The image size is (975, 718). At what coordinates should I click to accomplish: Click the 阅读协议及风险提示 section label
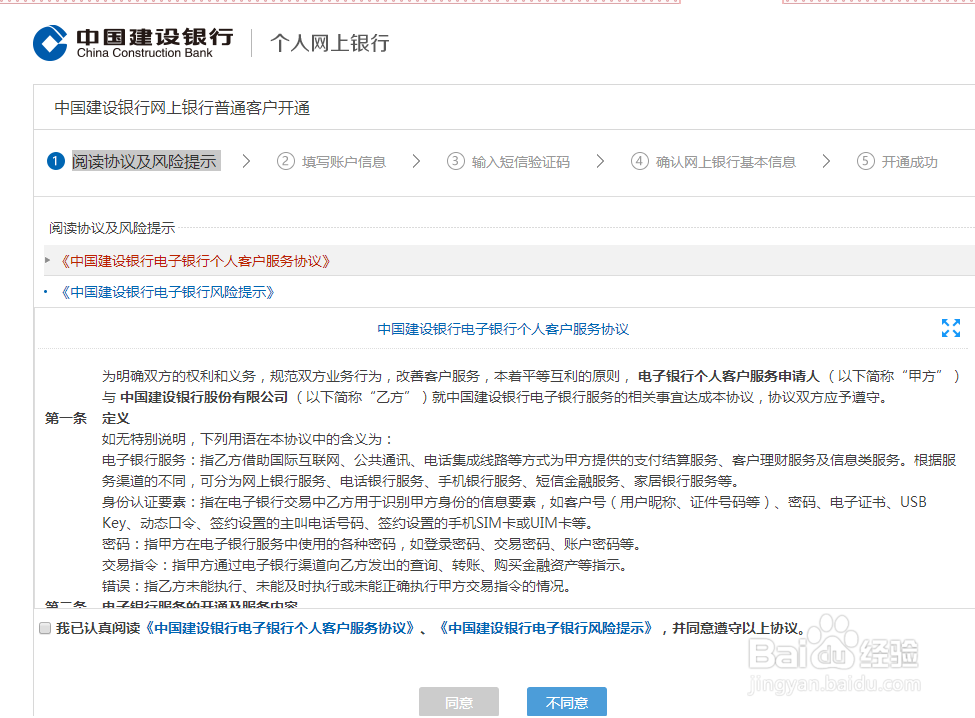112,228
